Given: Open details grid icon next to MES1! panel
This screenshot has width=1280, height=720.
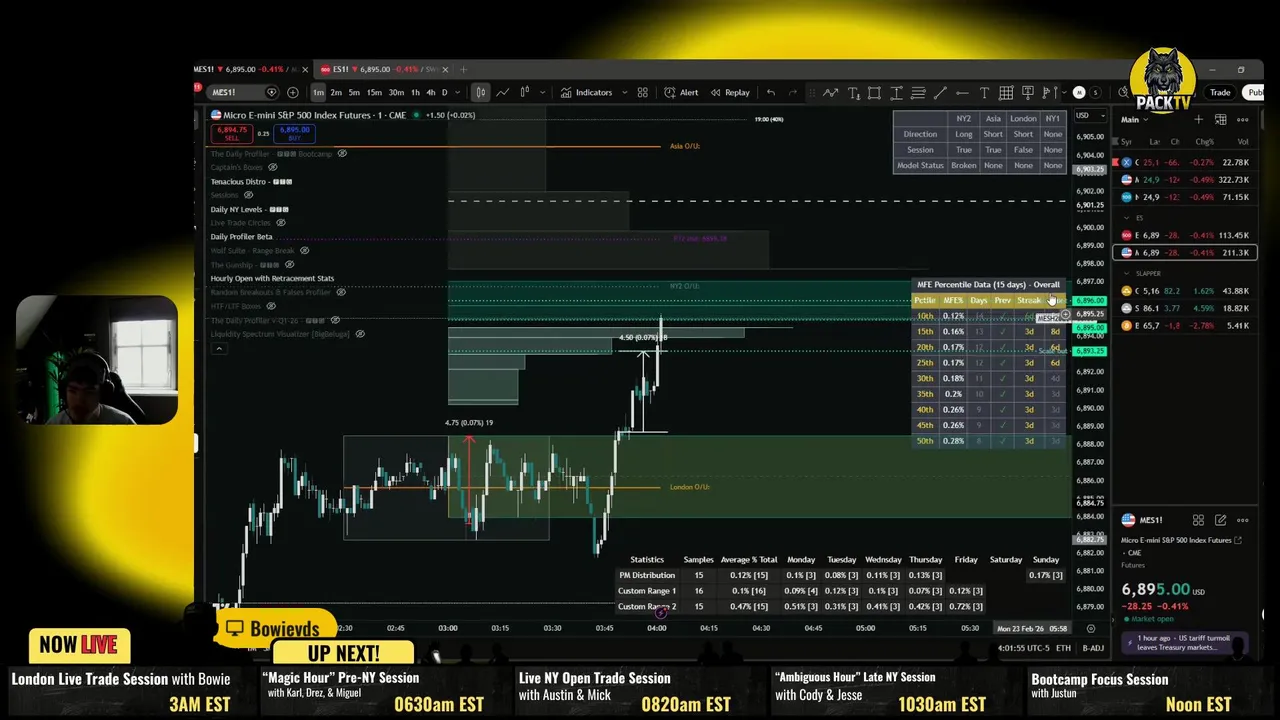Looking at the screenshot, I should (x=1198, y=520).
